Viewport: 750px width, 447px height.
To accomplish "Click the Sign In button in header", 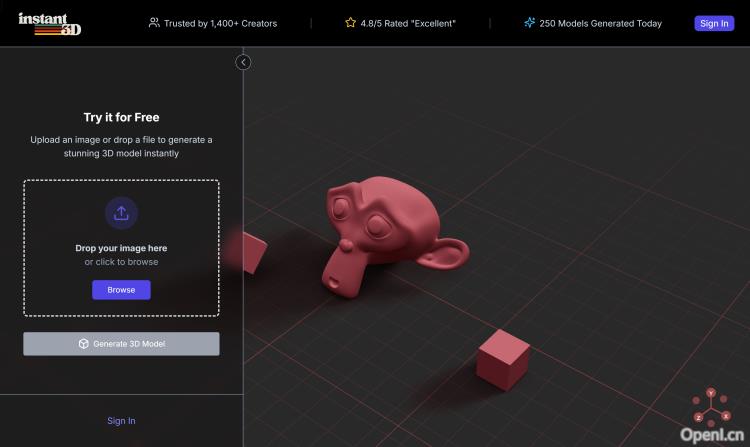I will tap(713, 23).
